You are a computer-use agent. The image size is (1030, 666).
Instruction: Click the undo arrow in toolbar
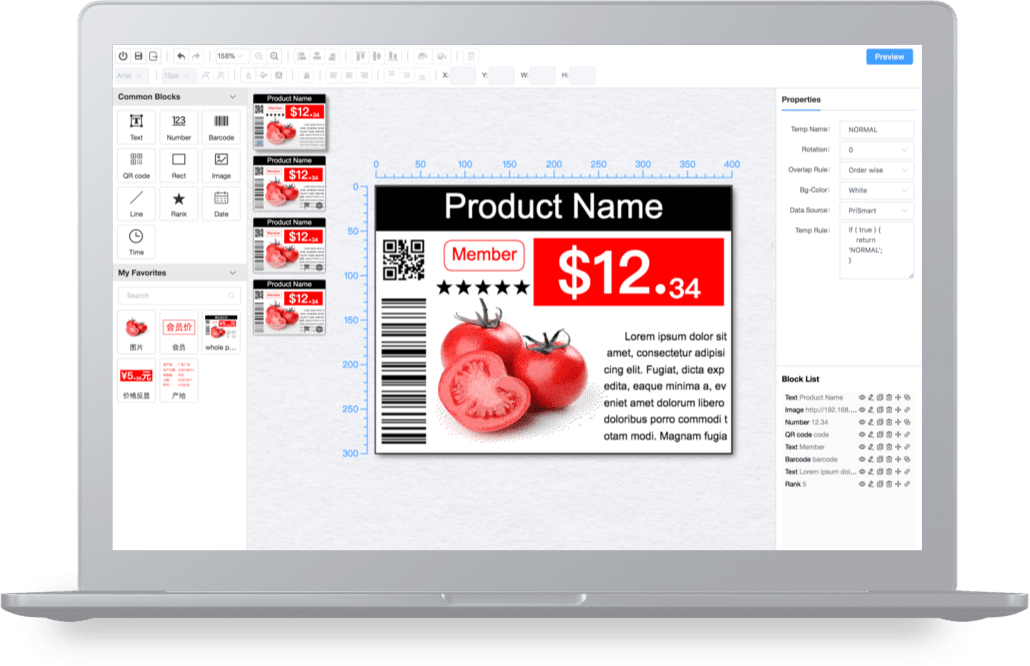coord(180,57)
